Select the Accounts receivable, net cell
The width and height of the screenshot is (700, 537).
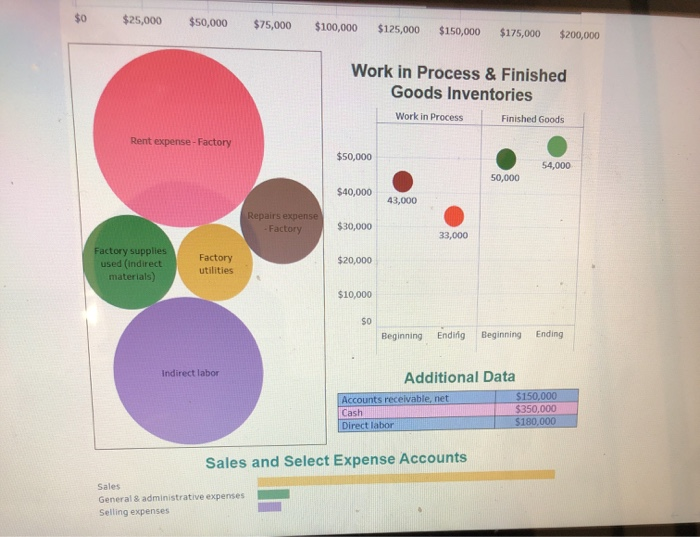tap(417, 398)
